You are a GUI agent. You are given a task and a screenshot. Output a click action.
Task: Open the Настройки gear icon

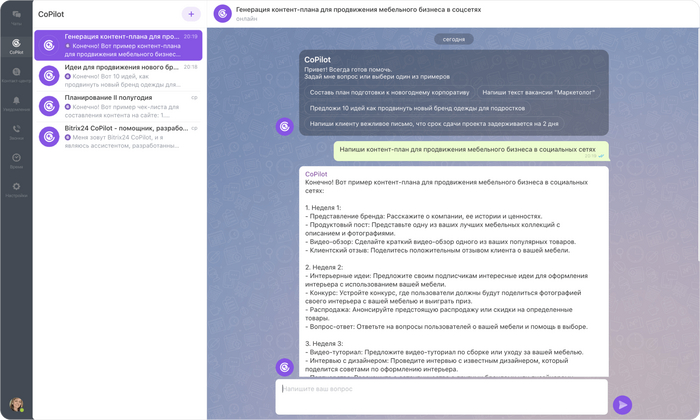coord(16,189)
